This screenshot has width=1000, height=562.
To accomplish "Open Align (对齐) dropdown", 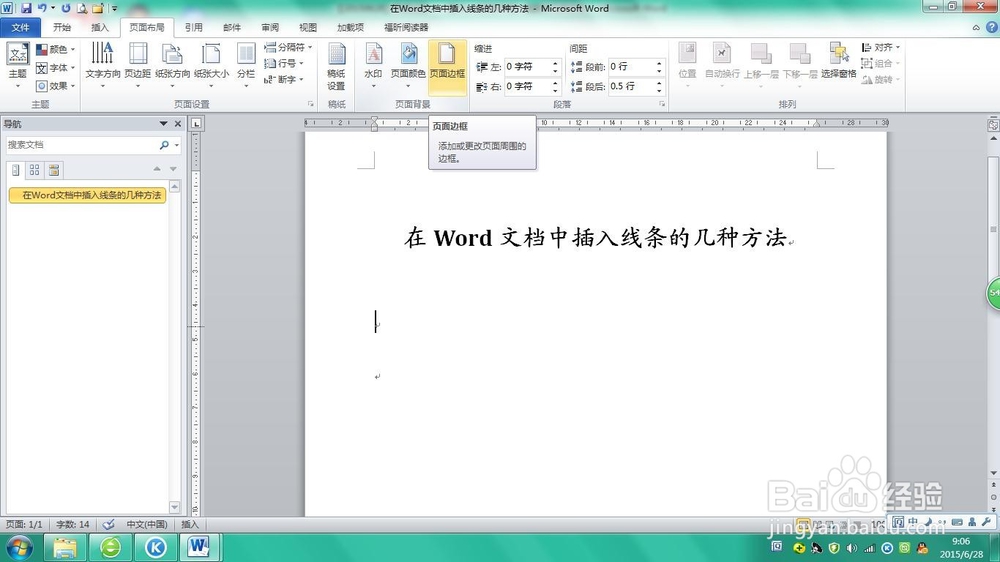I will coord(881,47).
